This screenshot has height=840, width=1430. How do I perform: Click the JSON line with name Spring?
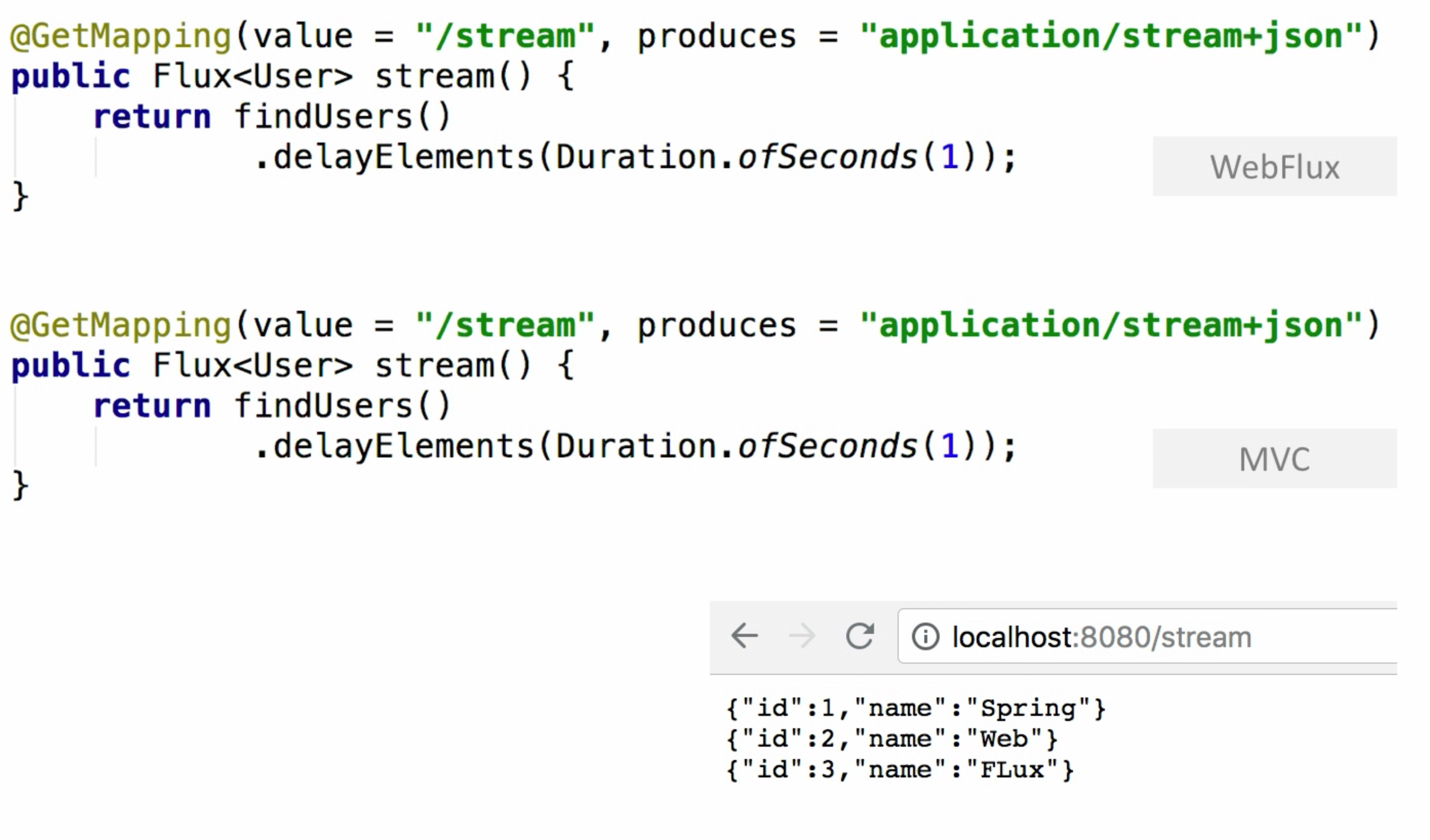[916, 708]
